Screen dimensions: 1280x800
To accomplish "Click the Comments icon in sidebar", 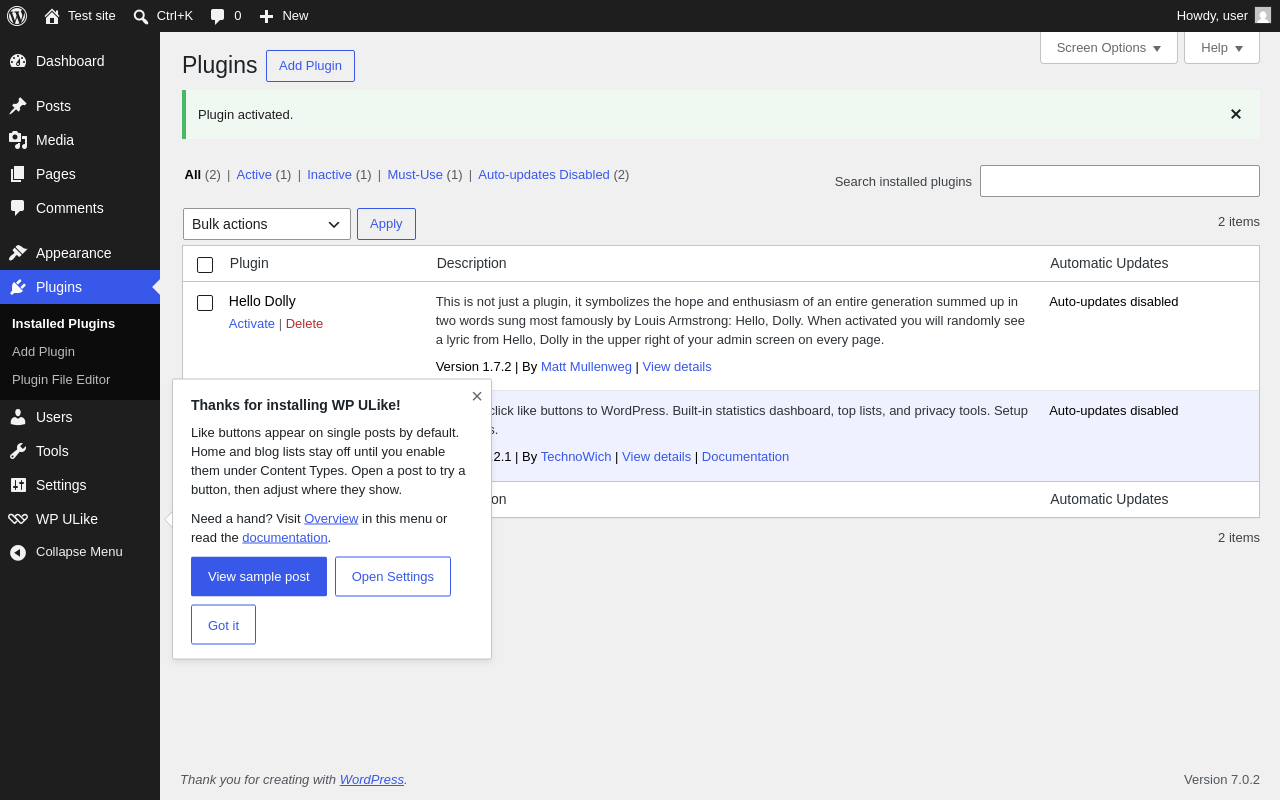I will point(18,208).
